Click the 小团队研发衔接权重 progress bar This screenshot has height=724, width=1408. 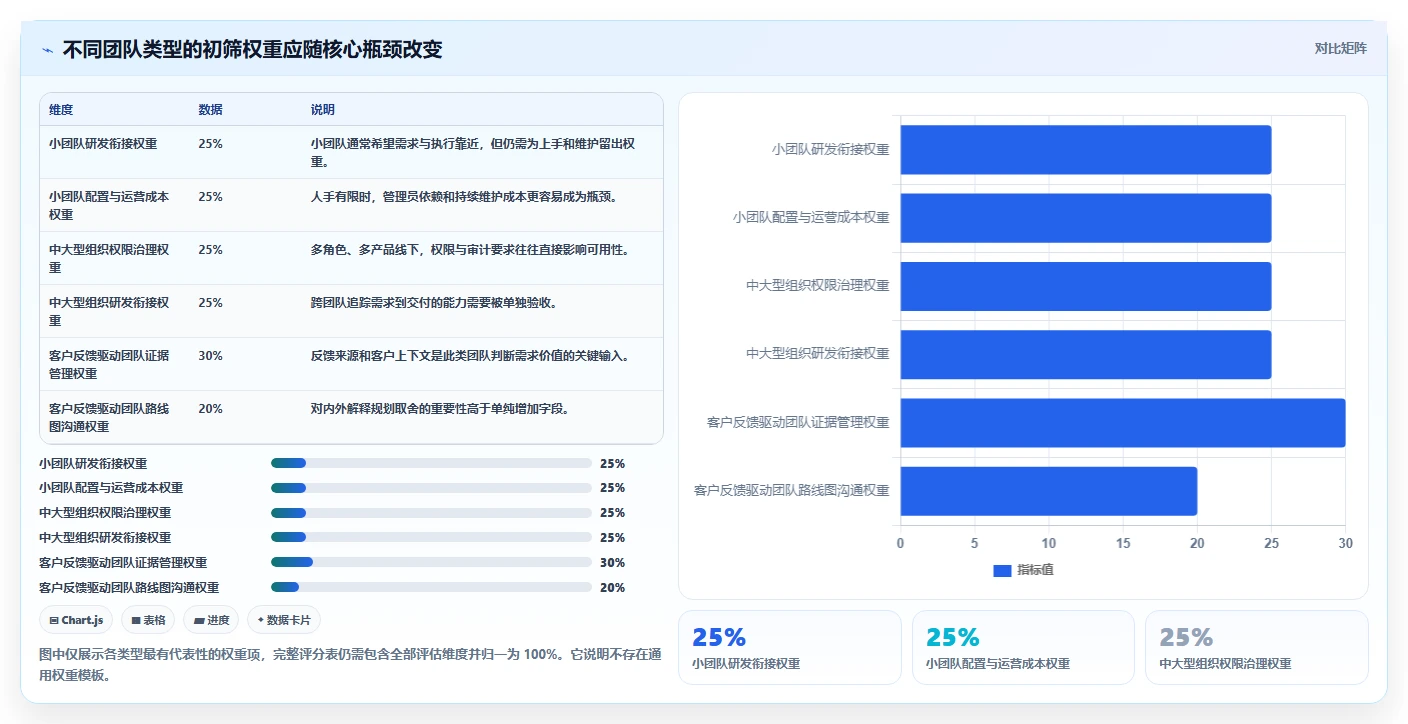(431, 463)
